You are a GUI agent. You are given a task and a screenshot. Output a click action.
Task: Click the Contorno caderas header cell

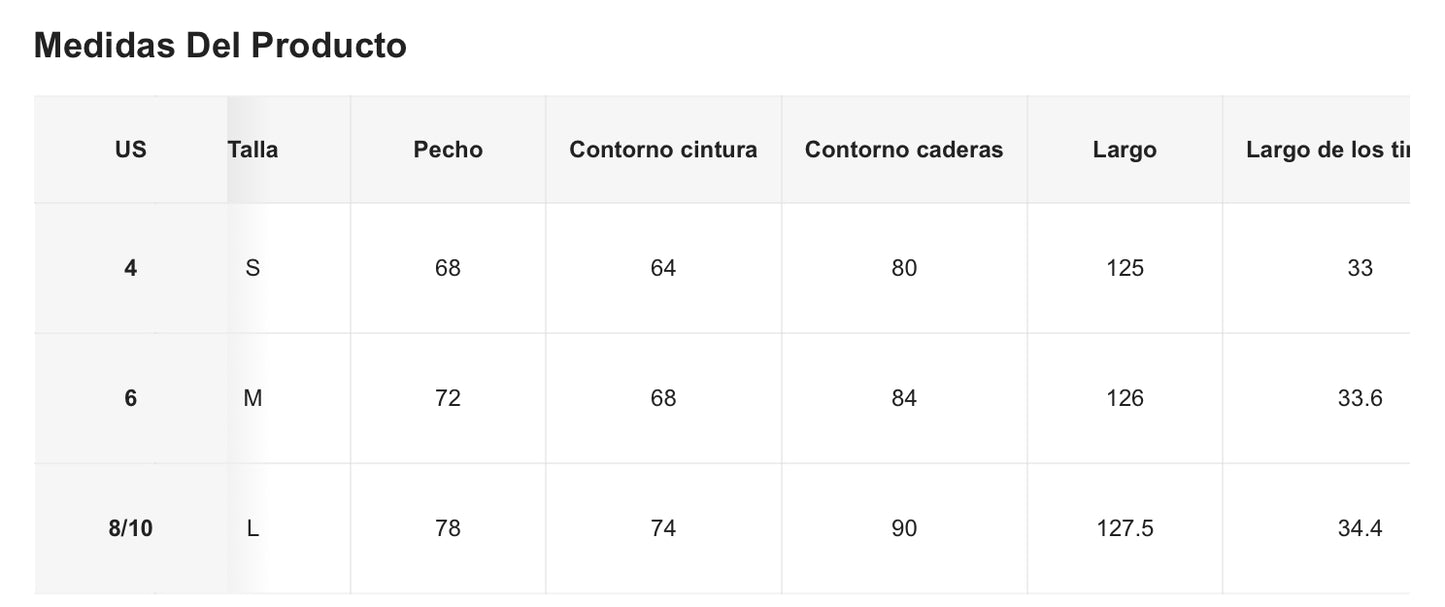[903, 150]
